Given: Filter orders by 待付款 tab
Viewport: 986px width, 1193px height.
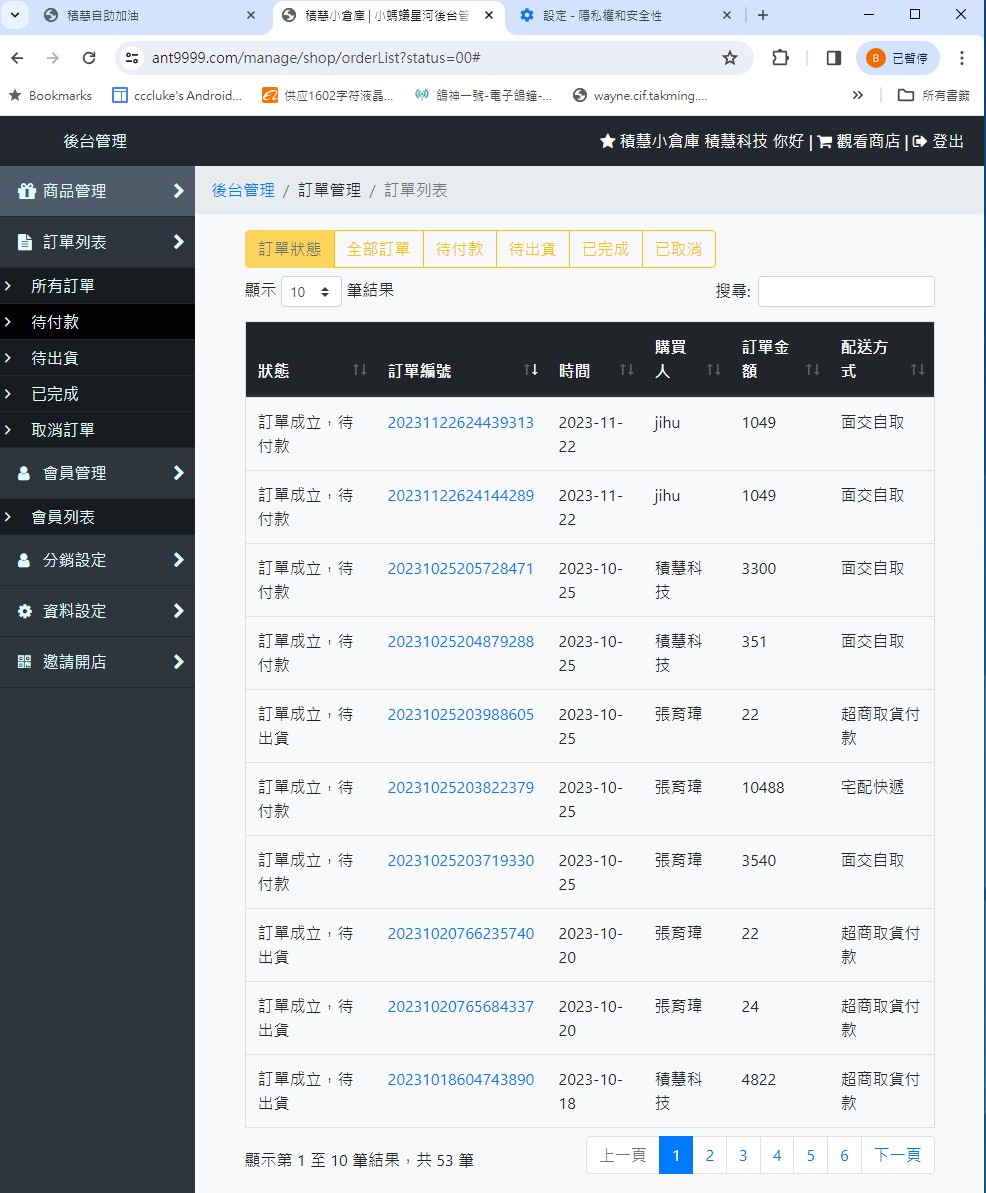Looking at the screenshot, I should click(460, 249).
